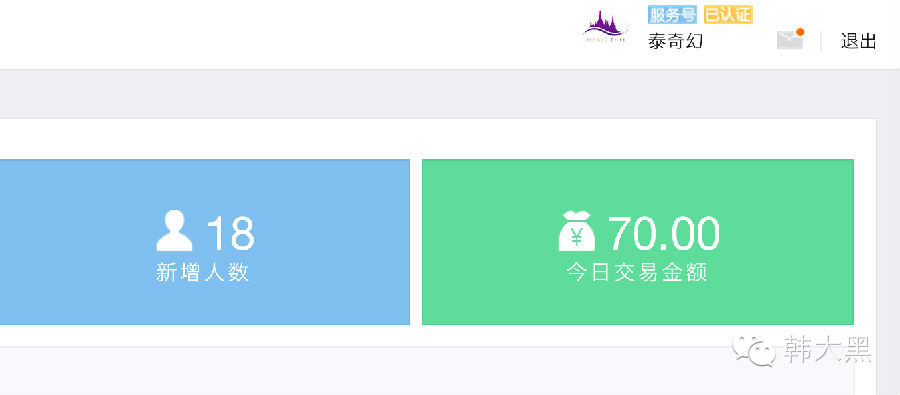Image resolution: width=900 pixels, height=395 pixels.
Task: Click the white panel area above cards
Action: click(x=436, y=139)
